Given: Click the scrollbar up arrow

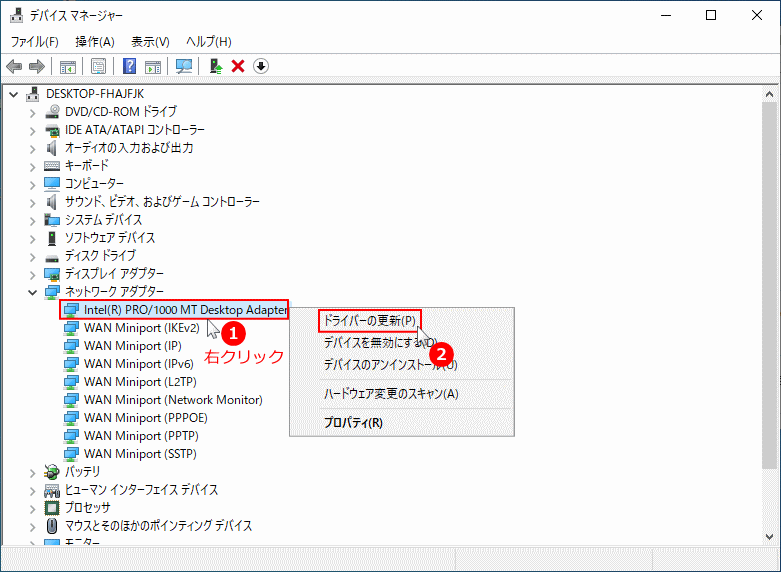Looking at the screenshot, I should tap(769, 94).
